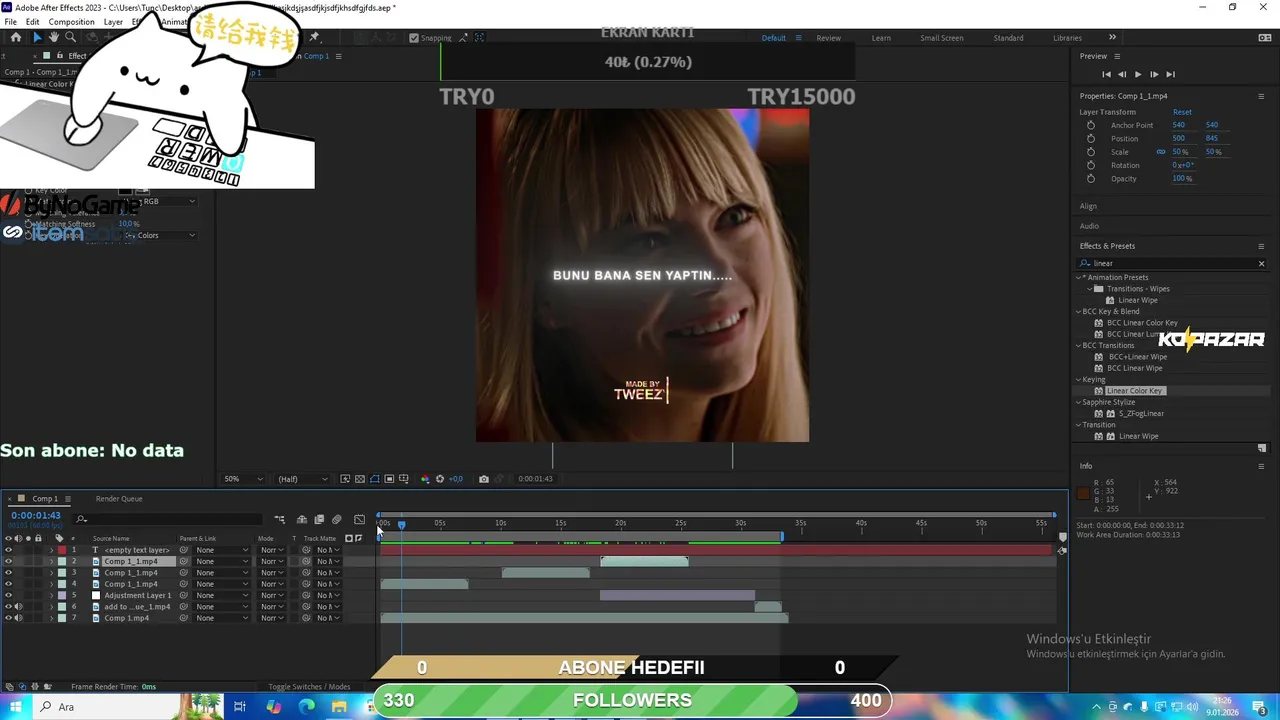Screen dimensions: 1280x720
Task: Take snapshot with camera icon
Action: (x=484, y=479)
